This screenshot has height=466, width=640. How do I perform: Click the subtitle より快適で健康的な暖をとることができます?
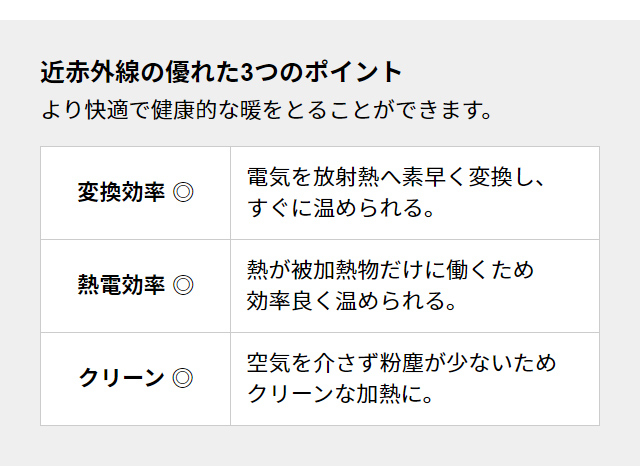click(x=267, y=110)
